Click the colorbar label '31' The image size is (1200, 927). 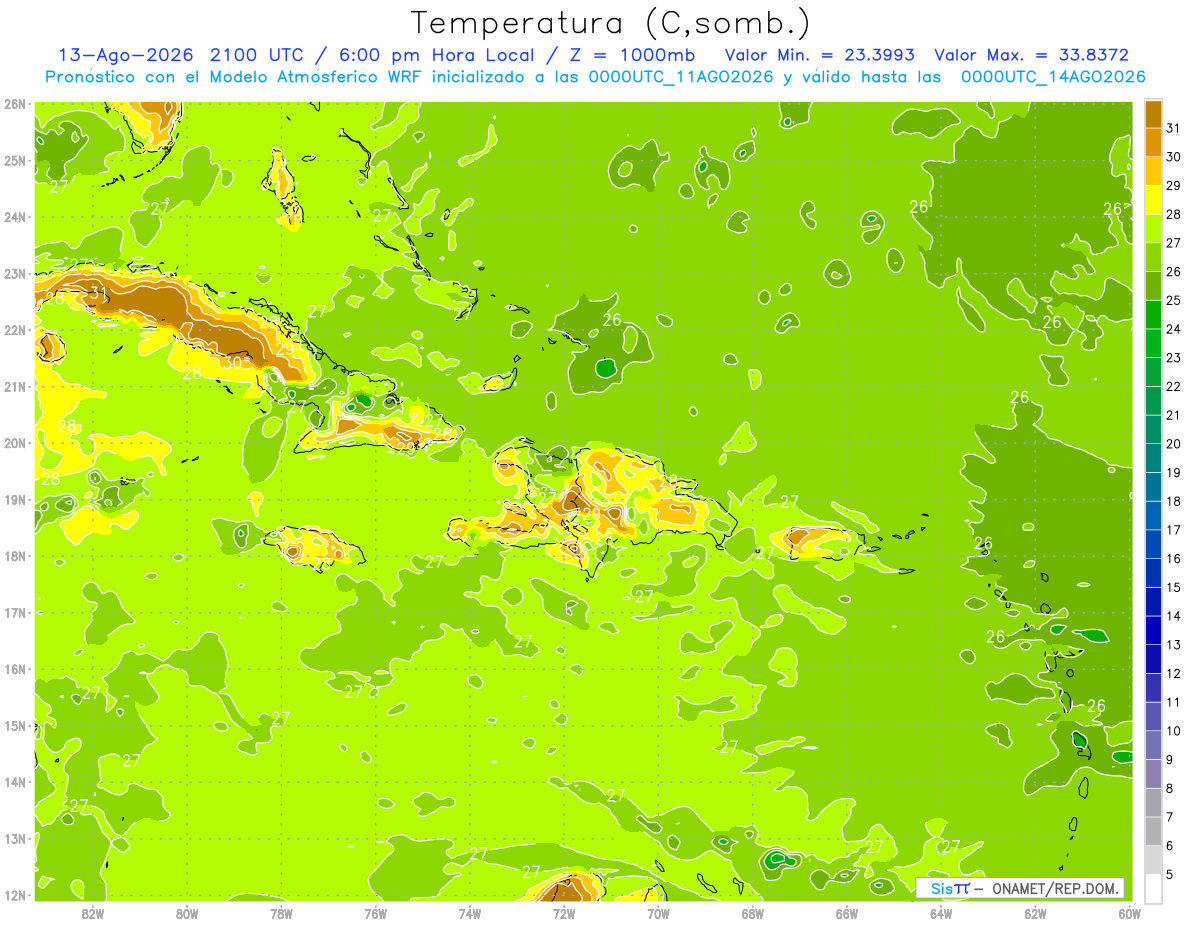click(1173, 128)
